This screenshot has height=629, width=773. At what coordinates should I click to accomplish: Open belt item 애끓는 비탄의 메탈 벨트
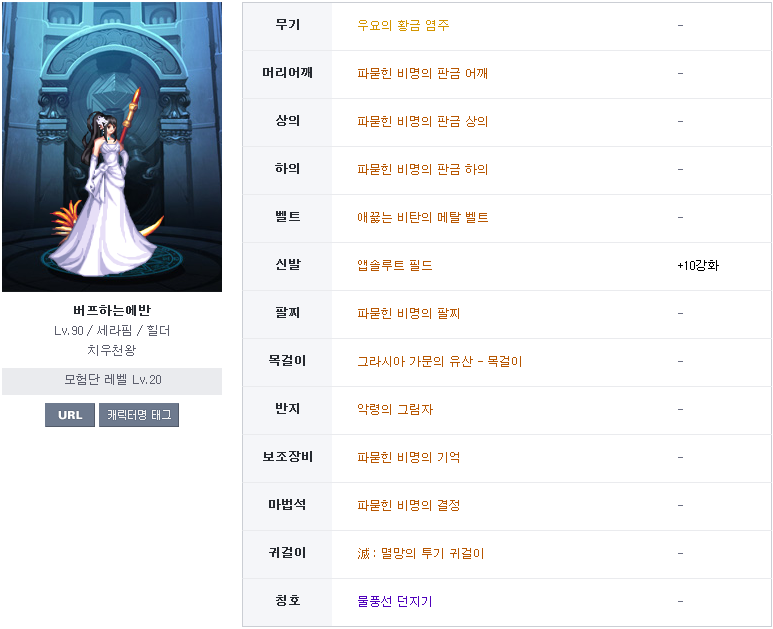point(422,217)
